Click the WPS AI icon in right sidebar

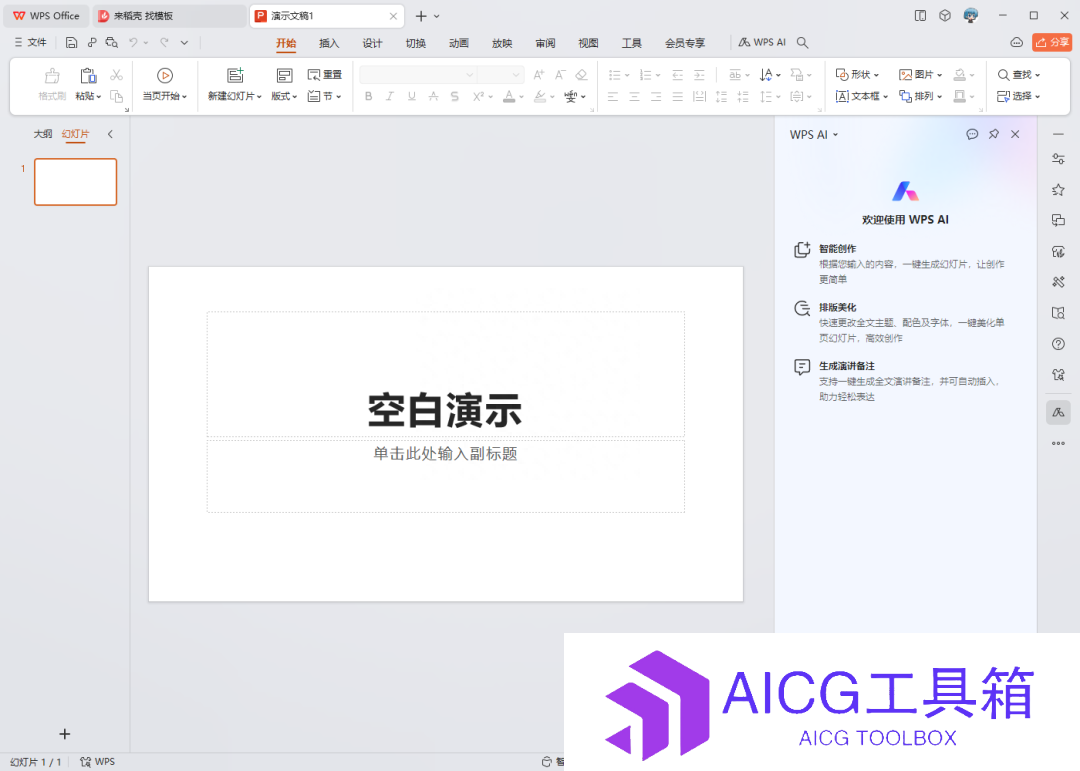1059,413
